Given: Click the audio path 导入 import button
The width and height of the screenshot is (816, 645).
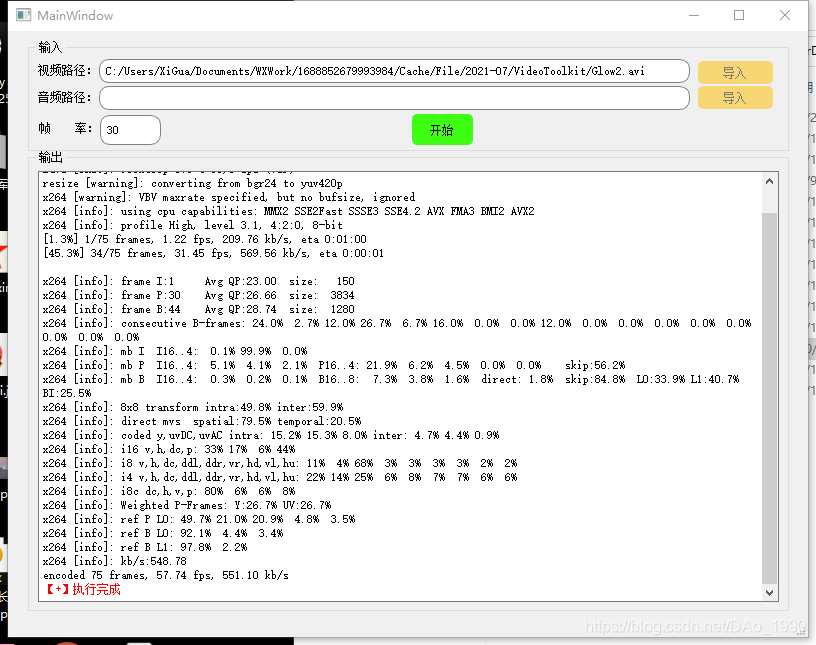Looking at the screenshot, I should (x=735, y=97).
